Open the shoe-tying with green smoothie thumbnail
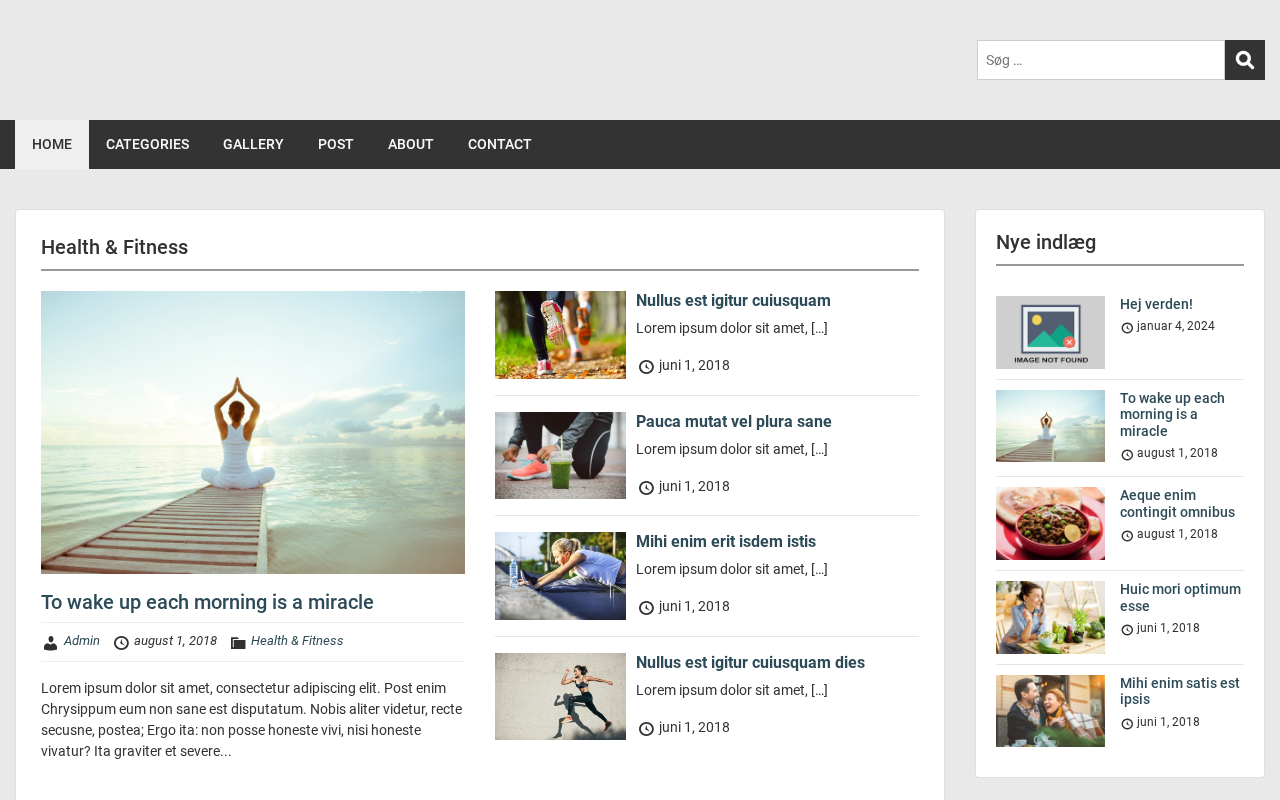 [560, 455]
